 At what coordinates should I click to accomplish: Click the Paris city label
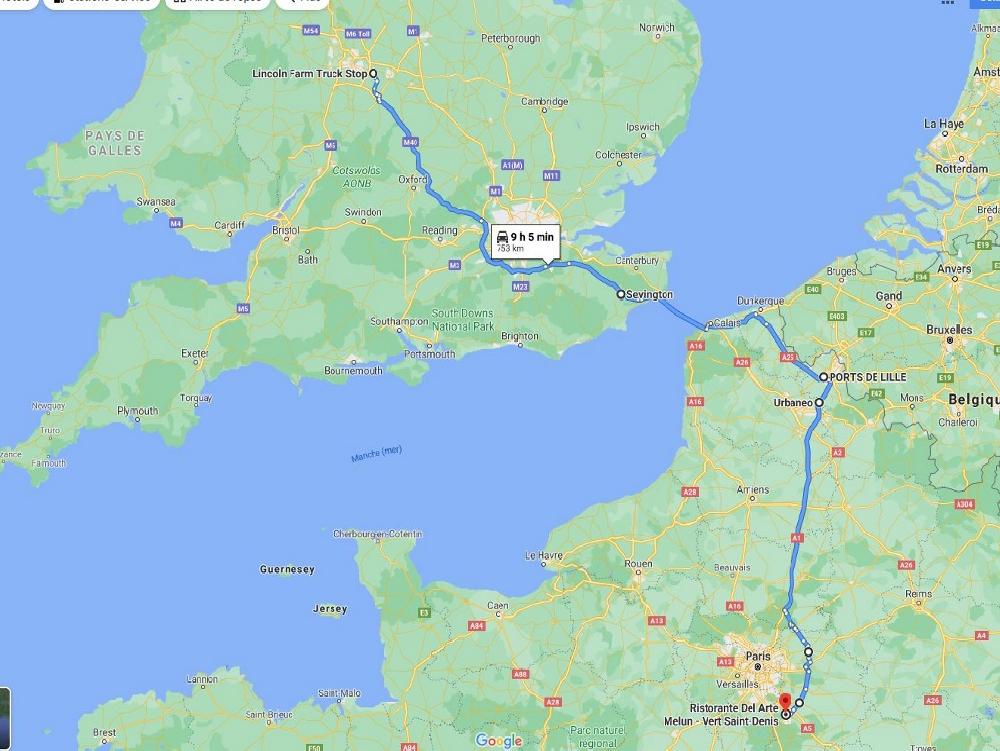758,656
